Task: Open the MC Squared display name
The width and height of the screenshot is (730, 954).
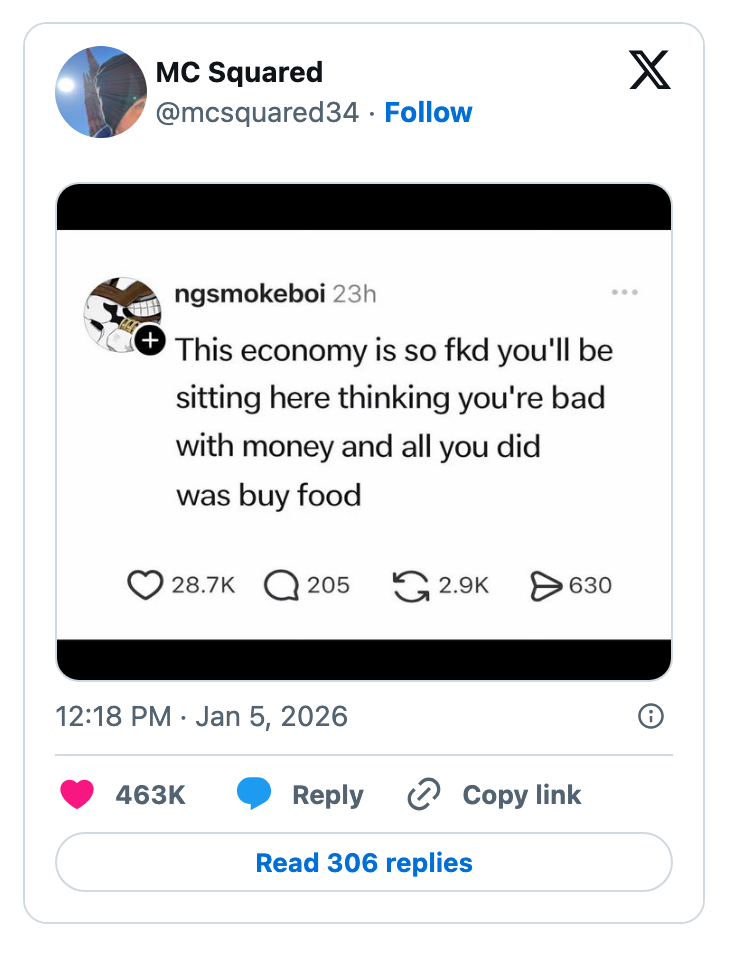Action: coord(239,72)
